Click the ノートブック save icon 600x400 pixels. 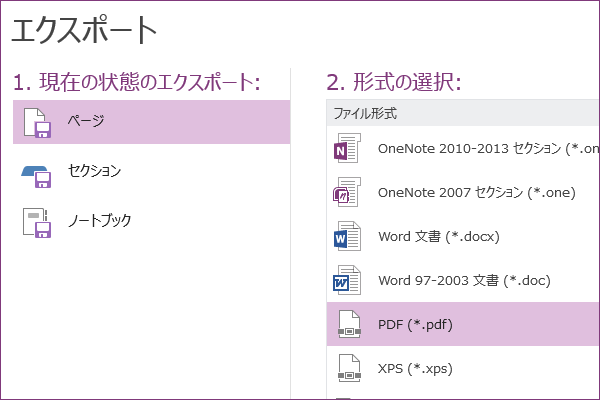37,223
